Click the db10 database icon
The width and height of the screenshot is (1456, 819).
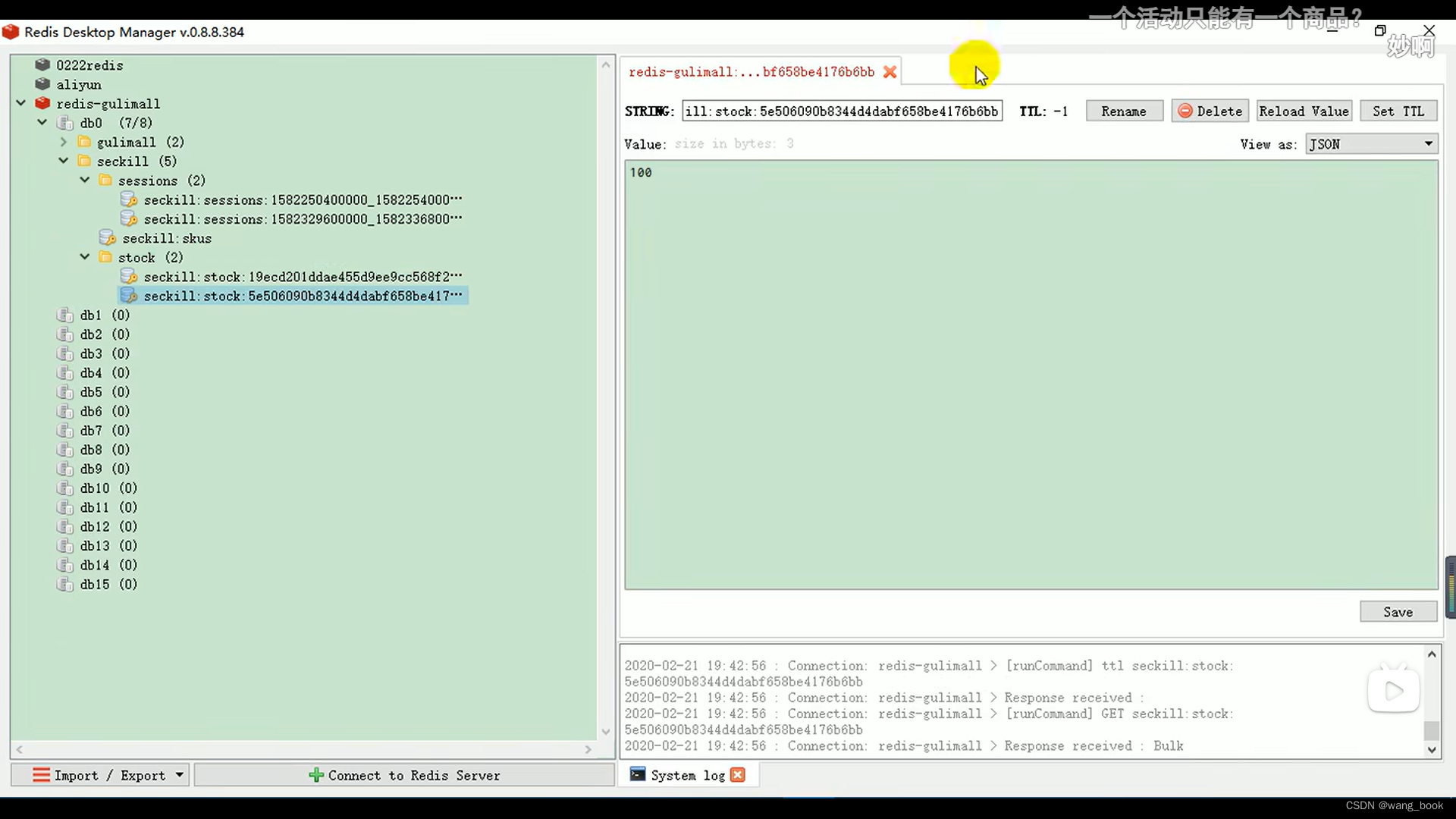(66, 488)
